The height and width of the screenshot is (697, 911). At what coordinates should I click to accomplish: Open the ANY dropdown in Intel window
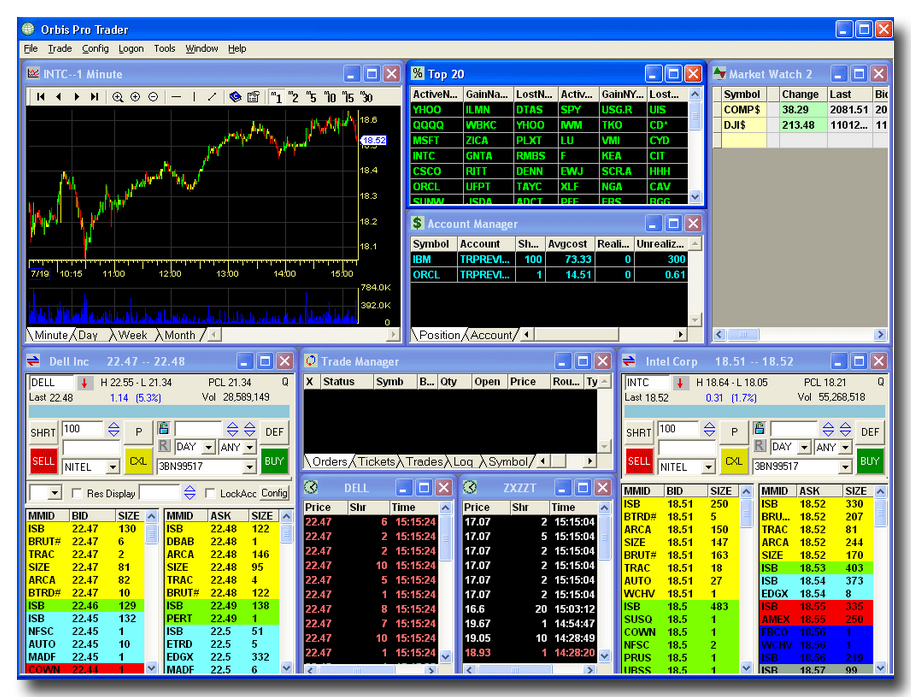(845, 447)
